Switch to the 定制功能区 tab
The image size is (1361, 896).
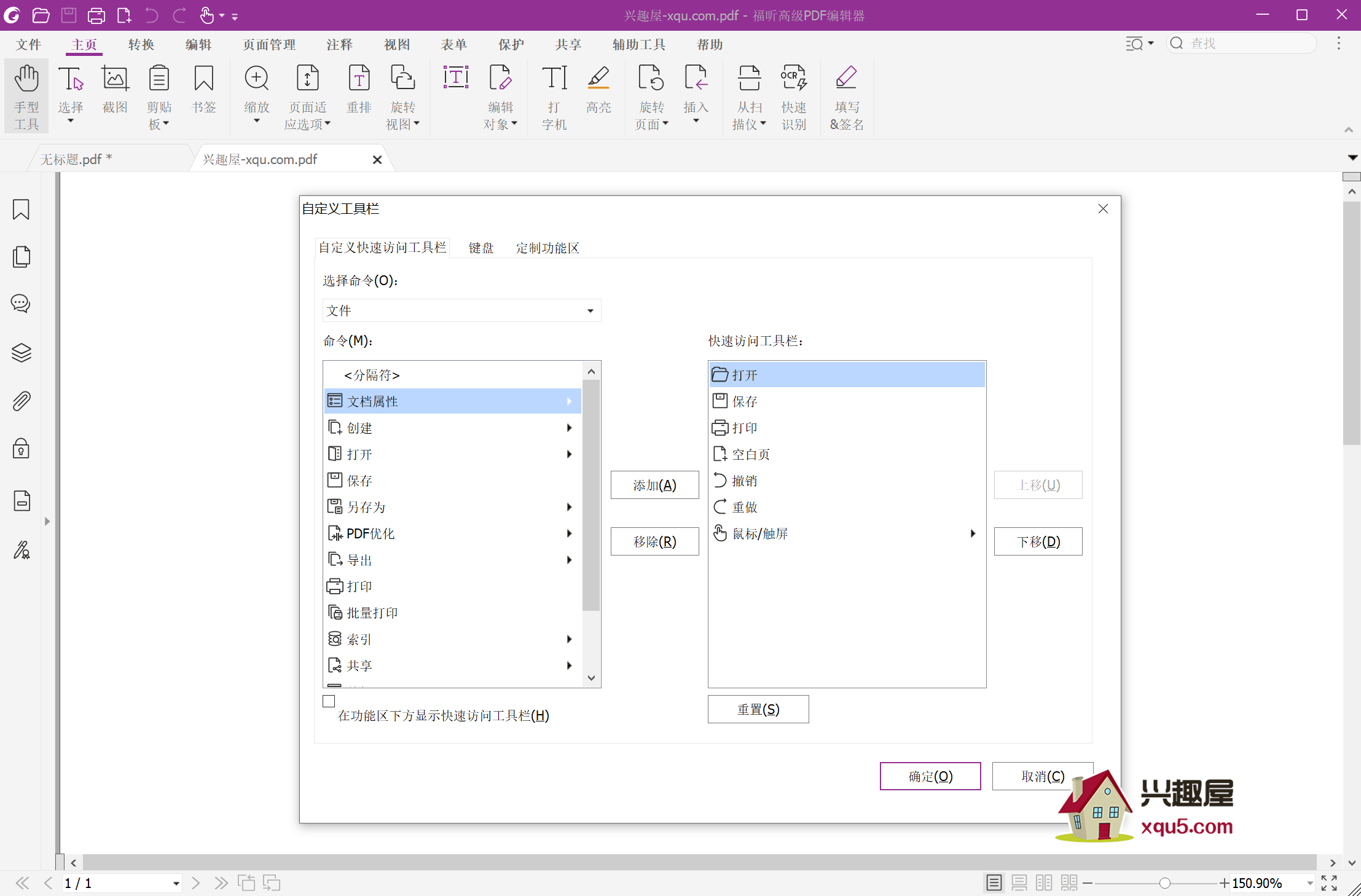click(x=548, y=247)
